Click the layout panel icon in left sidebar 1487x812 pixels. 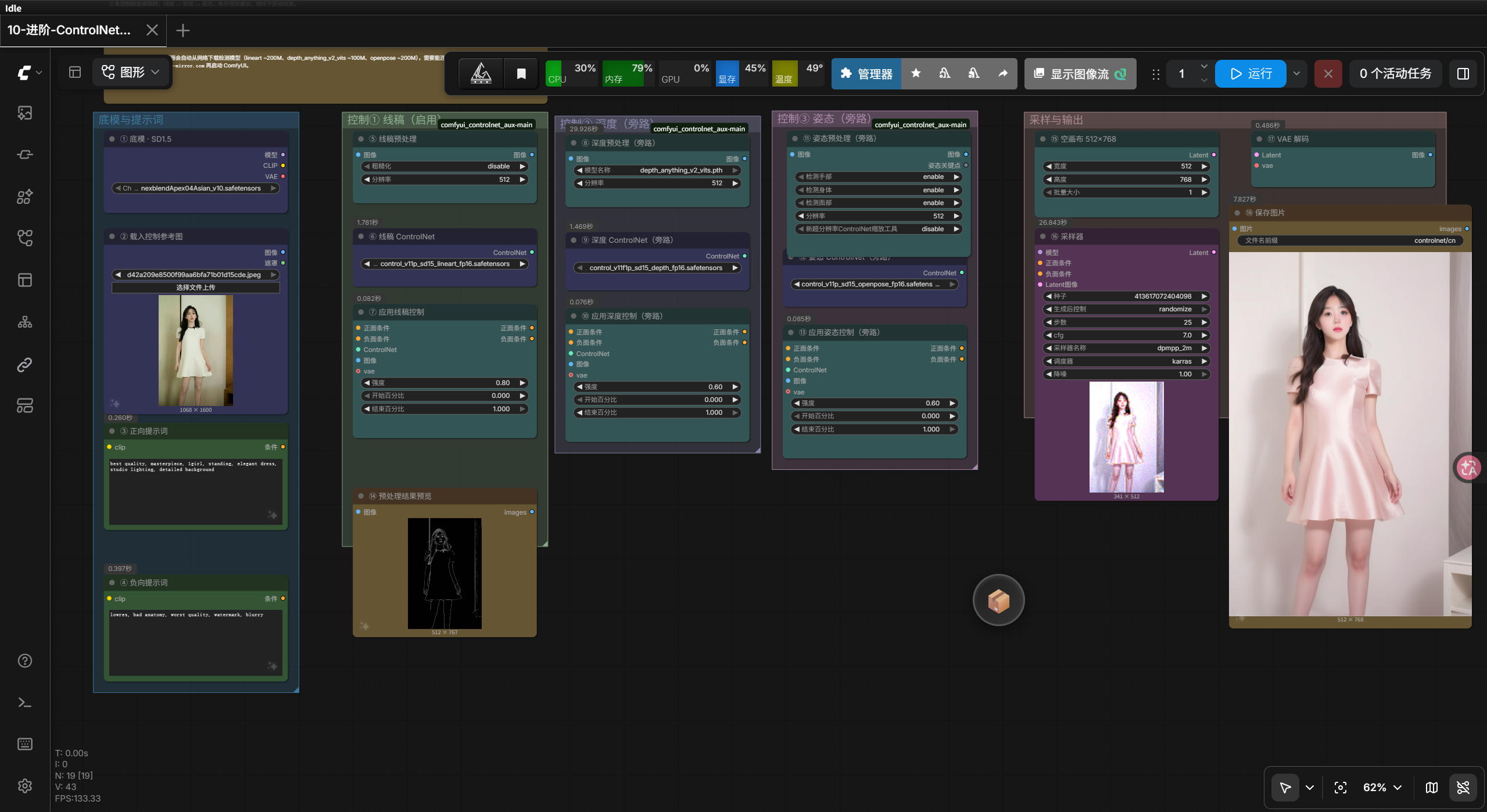coord(25,280)
